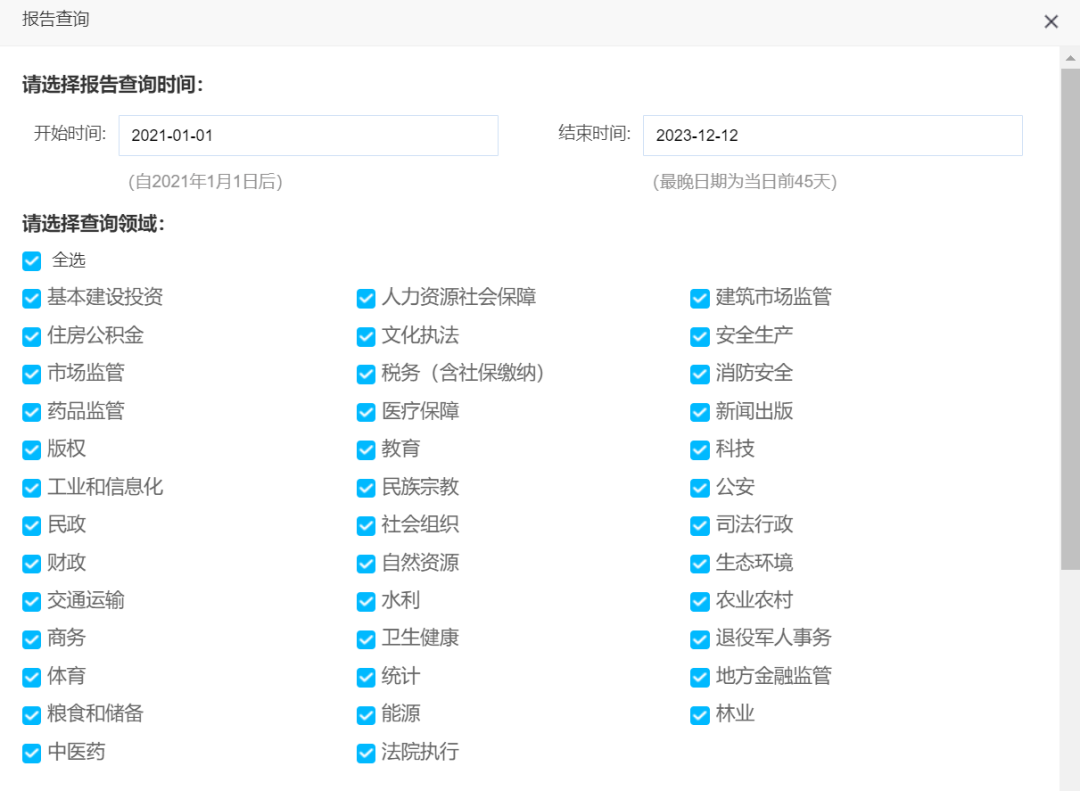The image size is (1080, 791).
Task: Uncheck the 文化执法 option
Action: 365,336
